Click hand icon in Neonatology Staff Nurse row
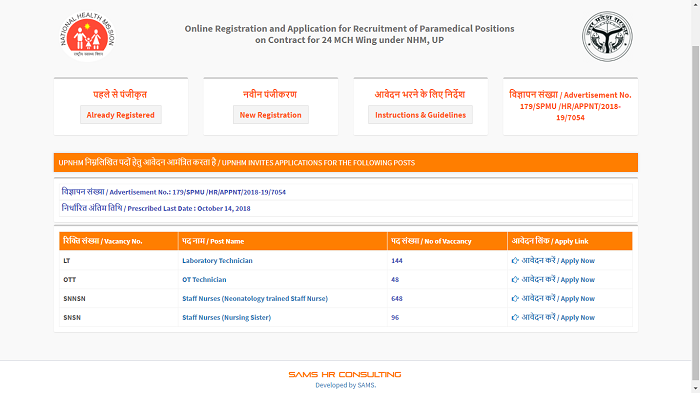 point(515,298)
